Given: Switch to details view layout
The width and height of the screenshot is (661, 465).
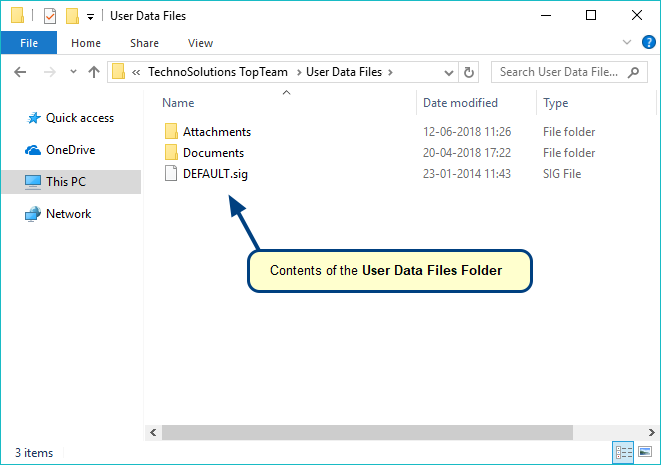Looking at the screenshot, I should click(x=624, y=452).
